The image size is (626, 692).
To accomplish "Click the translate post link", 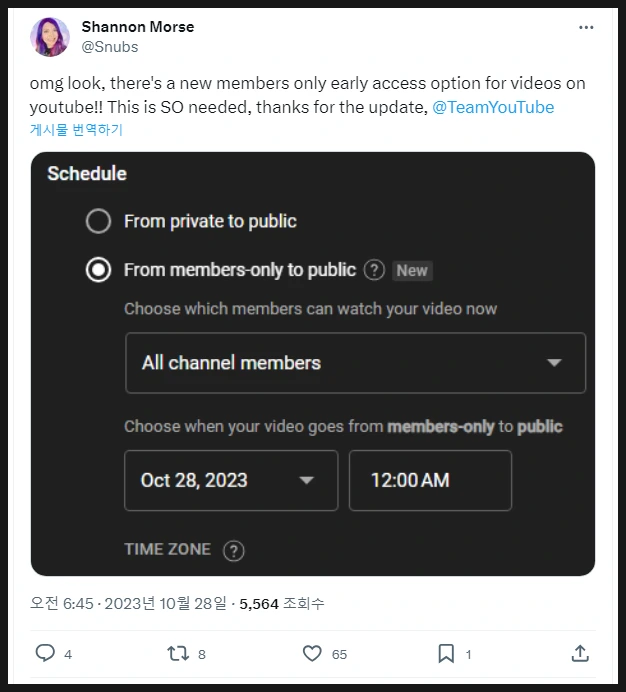I will 76,130.
